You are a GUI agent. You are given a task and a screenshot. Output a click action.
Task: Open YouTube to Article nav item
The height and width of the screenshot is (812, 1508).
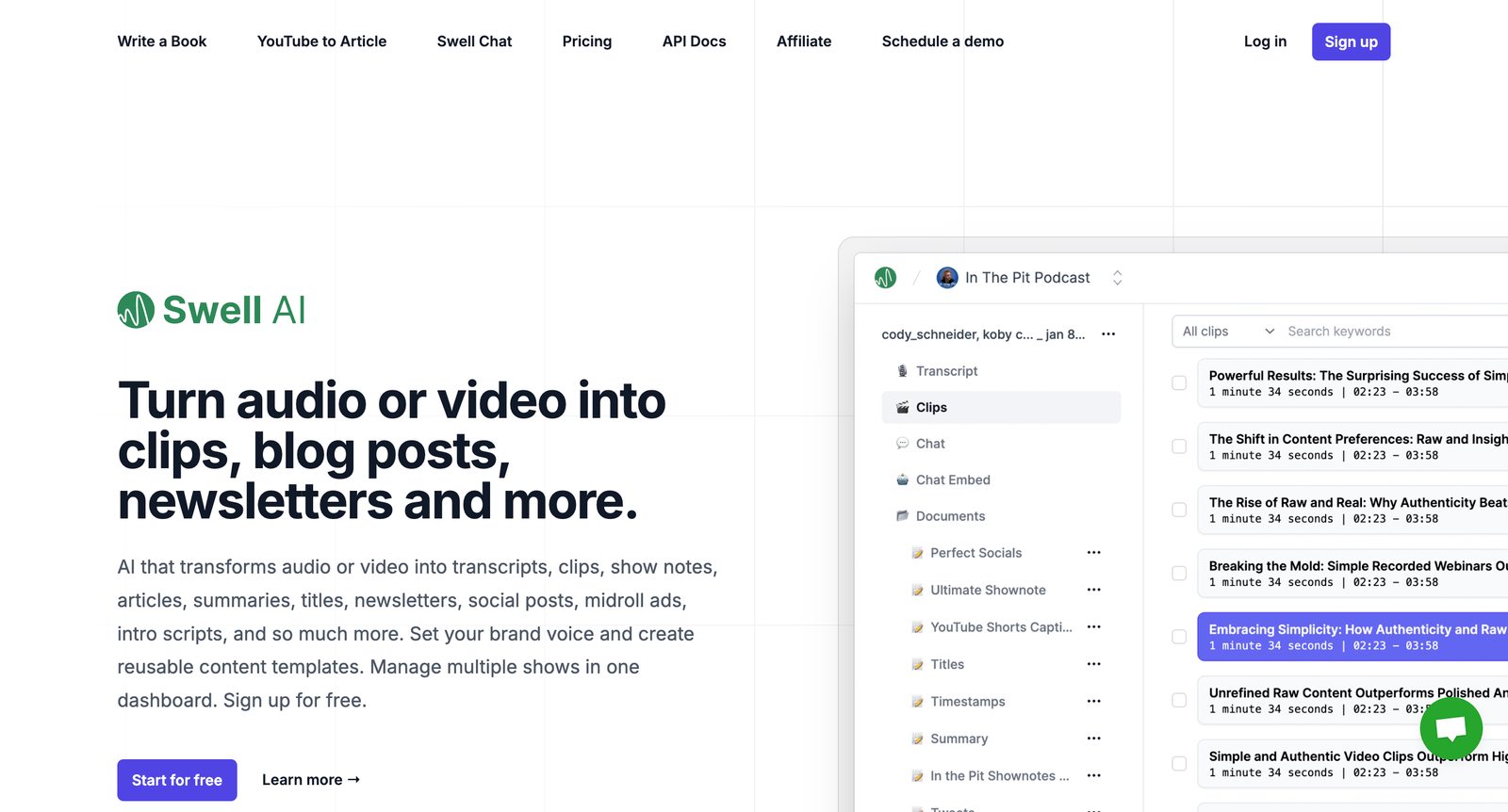point(321,41)
